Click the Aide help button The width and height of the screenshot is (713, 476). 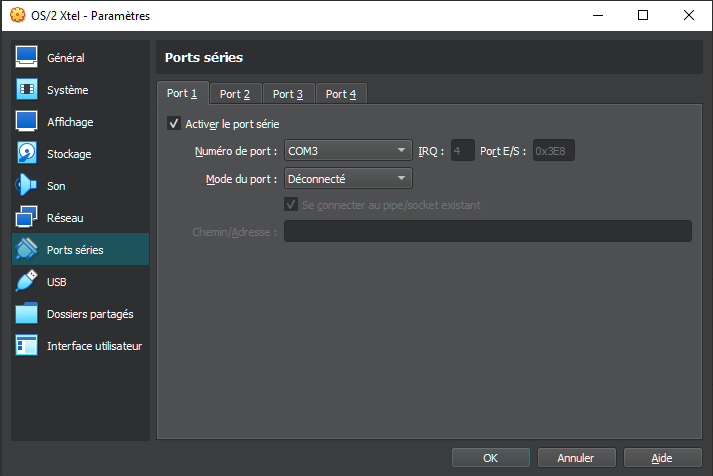662,458
